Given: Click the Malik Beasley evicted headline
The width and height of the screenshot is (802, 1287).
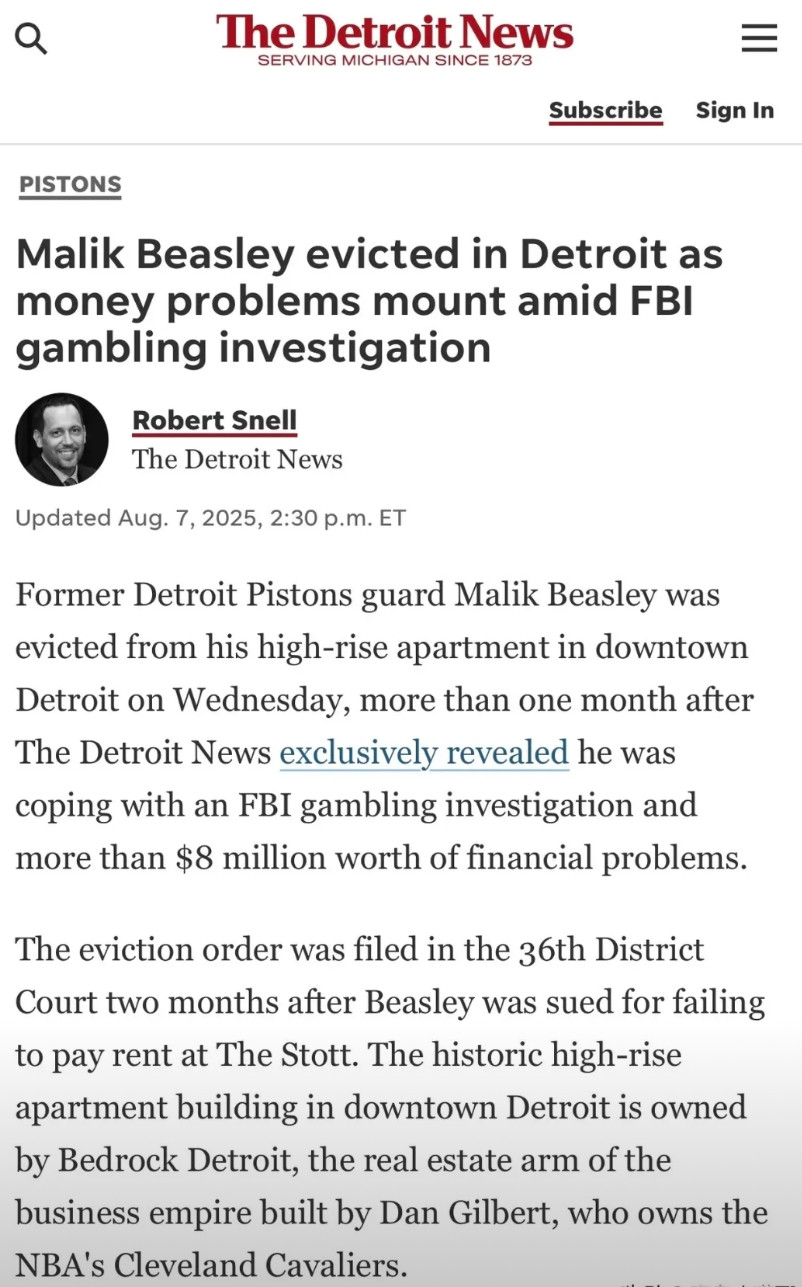Looking at the screenshot, I should 369,301.
